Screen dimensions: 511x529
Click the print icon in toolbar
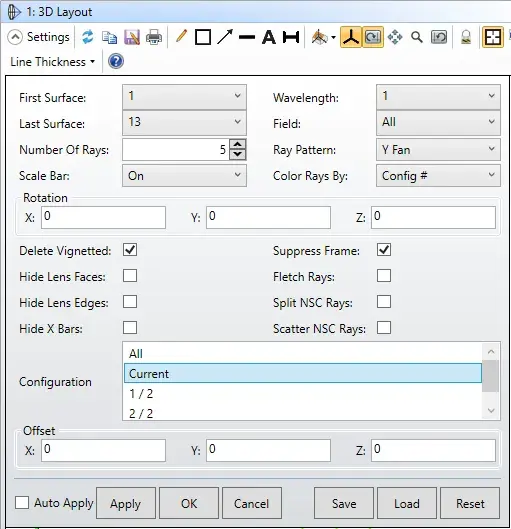154,37
